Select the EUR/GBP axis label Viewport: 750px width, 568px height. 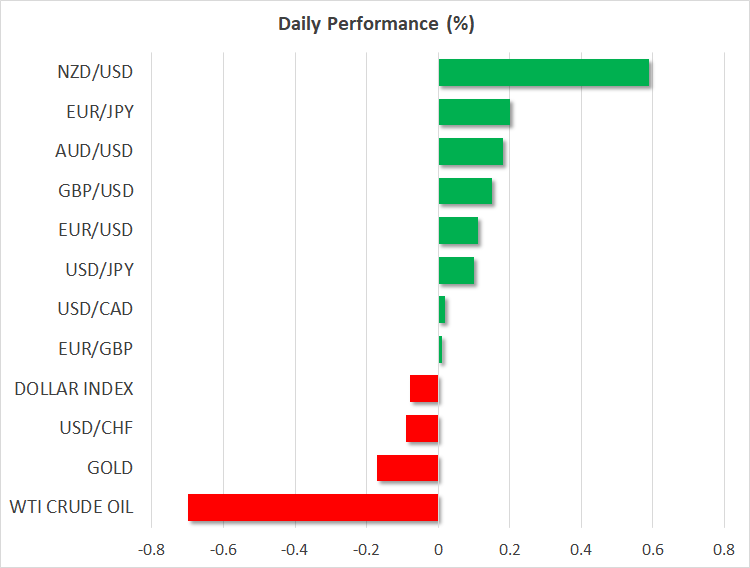95,349
